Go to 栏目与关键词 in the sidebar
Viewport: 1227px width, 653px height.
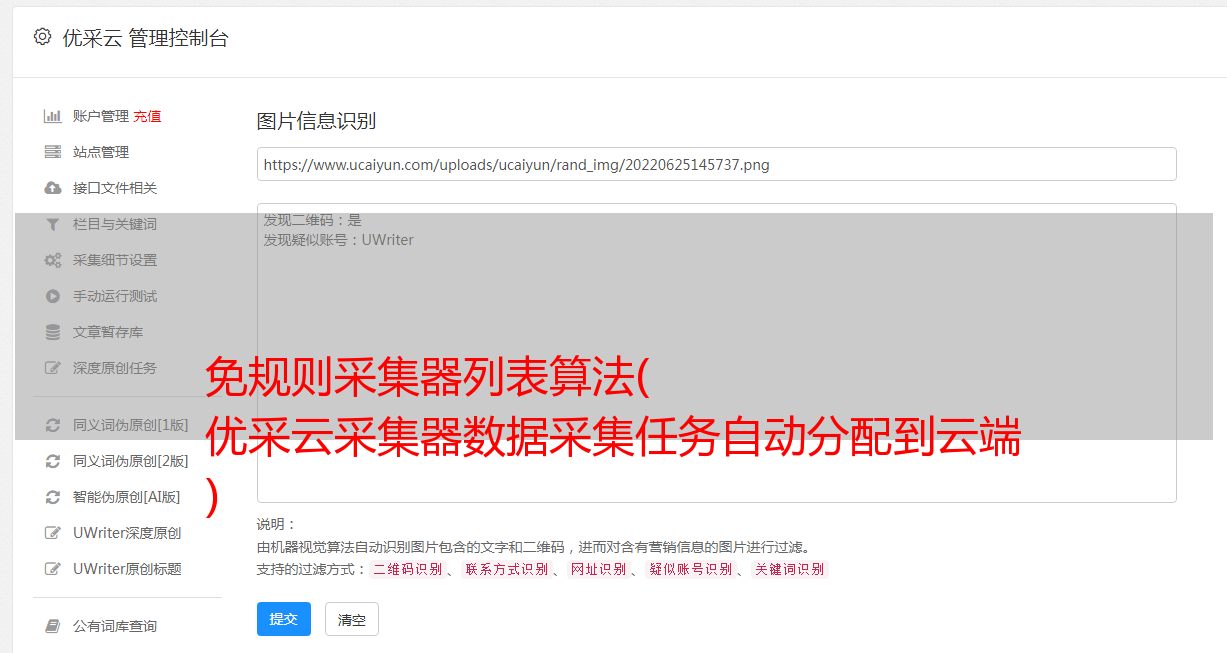pyautogui.click(x=115, y=224)
